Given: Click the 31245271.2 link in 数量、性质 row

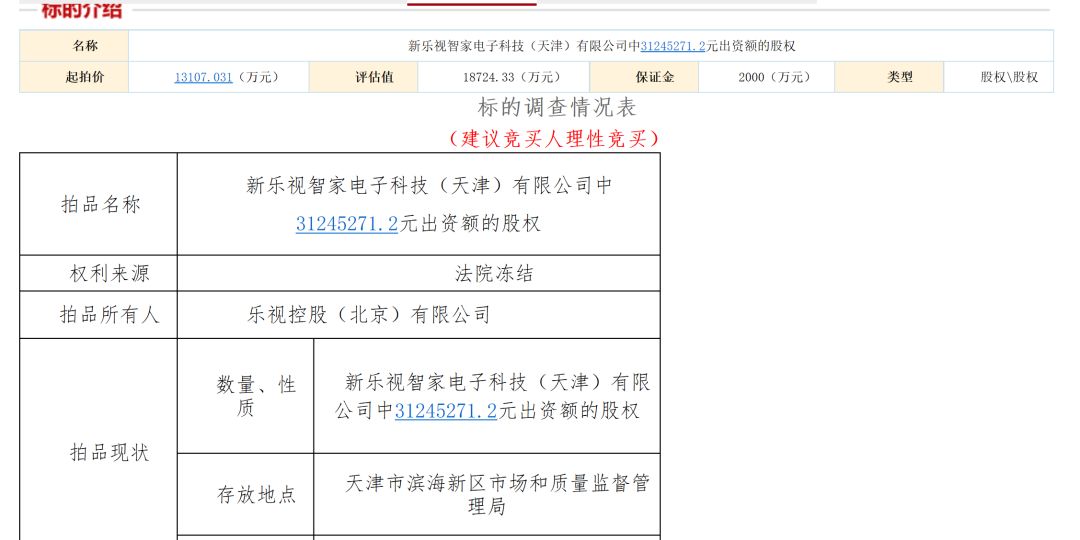Looking at the screenshot, I should pos(446,411).
